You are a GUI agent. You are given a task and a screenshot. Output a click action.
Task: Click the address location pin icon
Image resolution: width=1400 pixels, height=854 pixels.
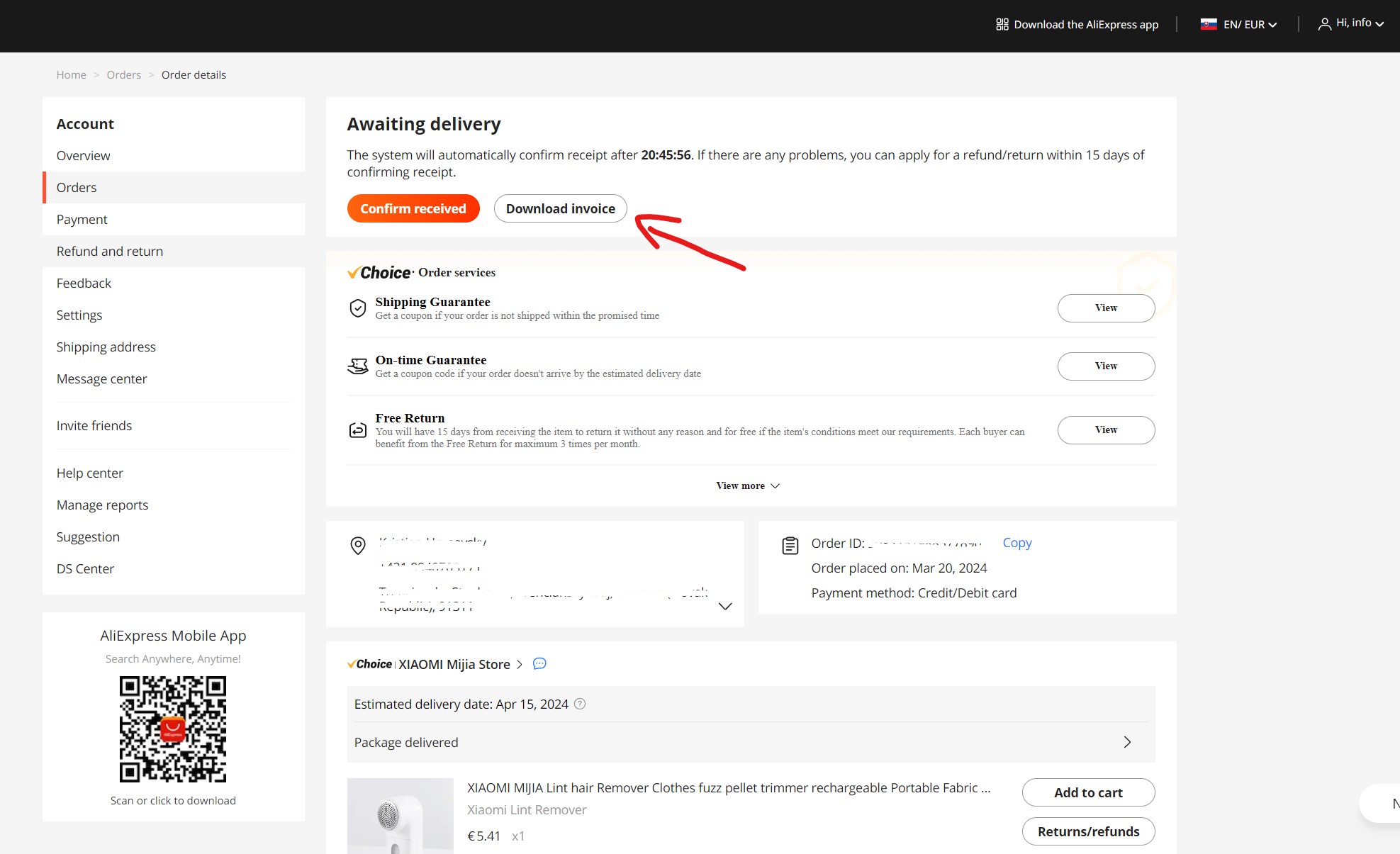tap(358, 546)
